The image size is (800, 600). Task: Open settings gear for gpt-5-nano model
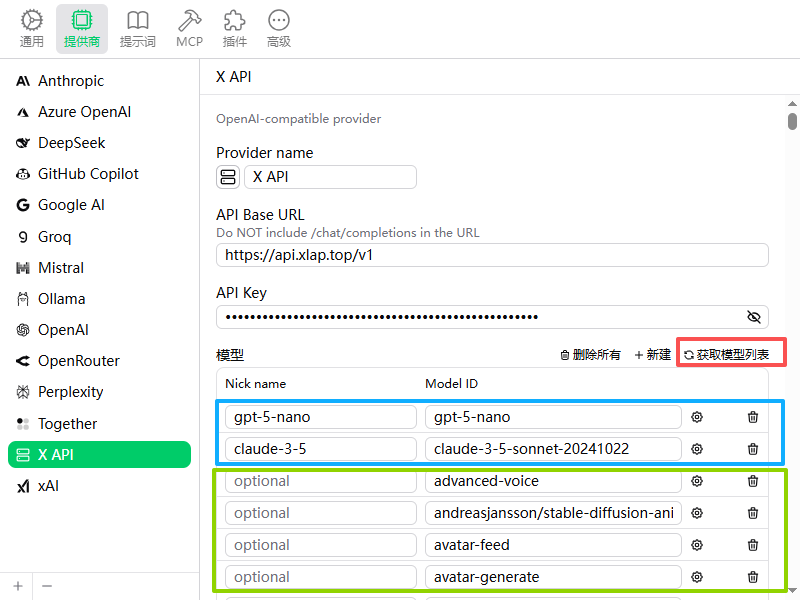point(697,417)
